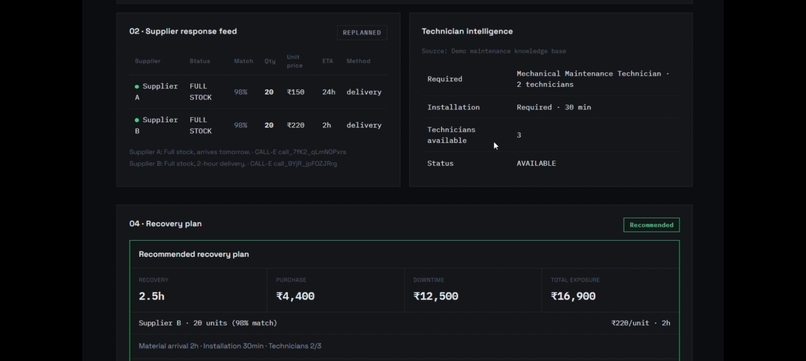
Task: Click quantity 20 in Supplier B row
Action: pyautogui.click(x=269, y=125)
